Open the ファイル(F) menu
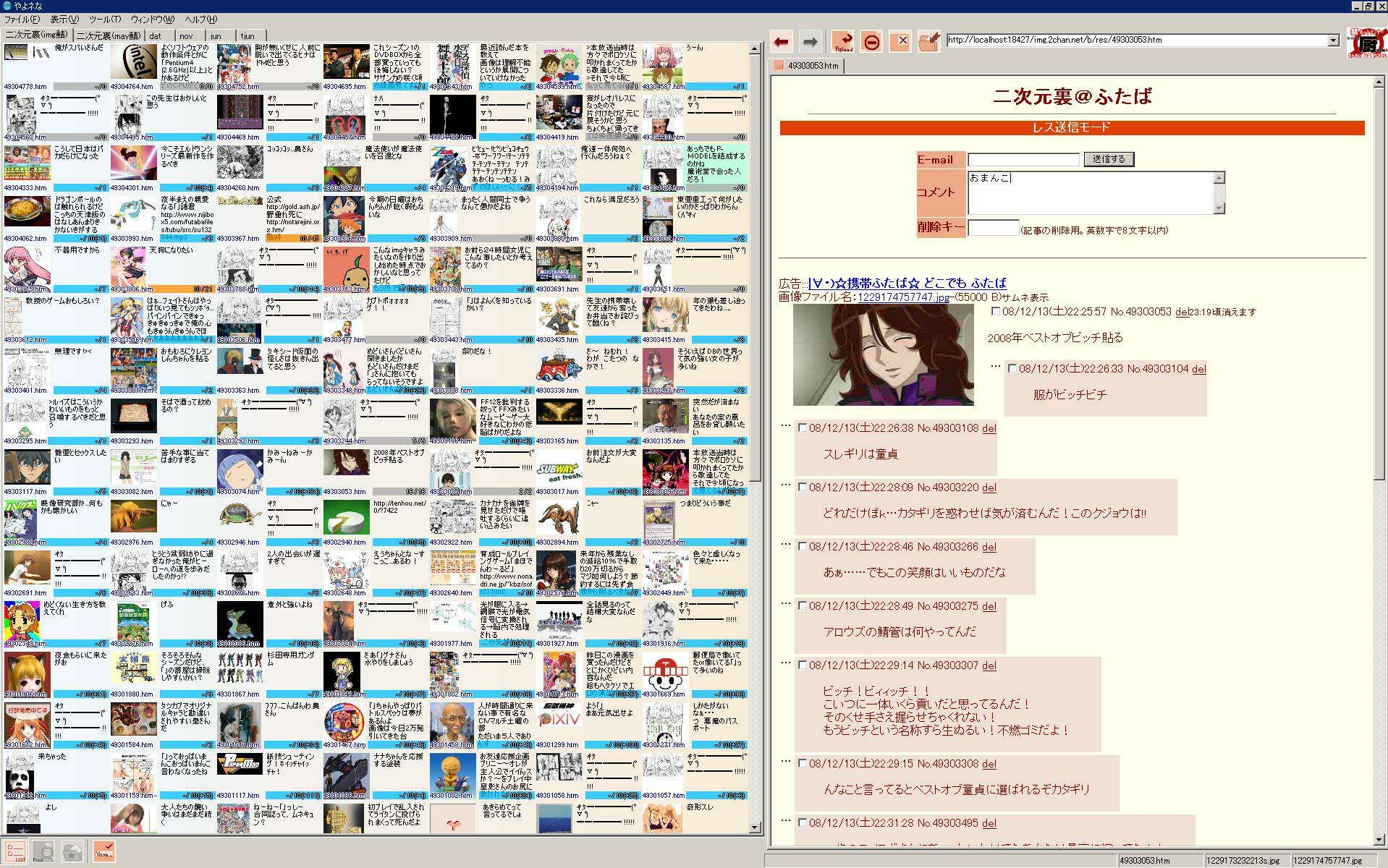The width and height of the screenshot is (1388, 868). click(x=22, y=20)
